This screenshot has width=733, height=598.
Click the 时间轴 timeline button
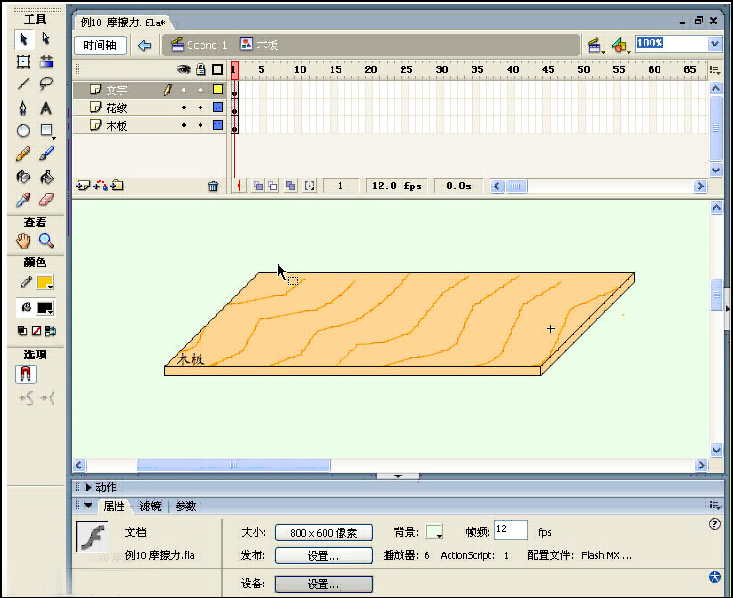click(x=100, y=45)
